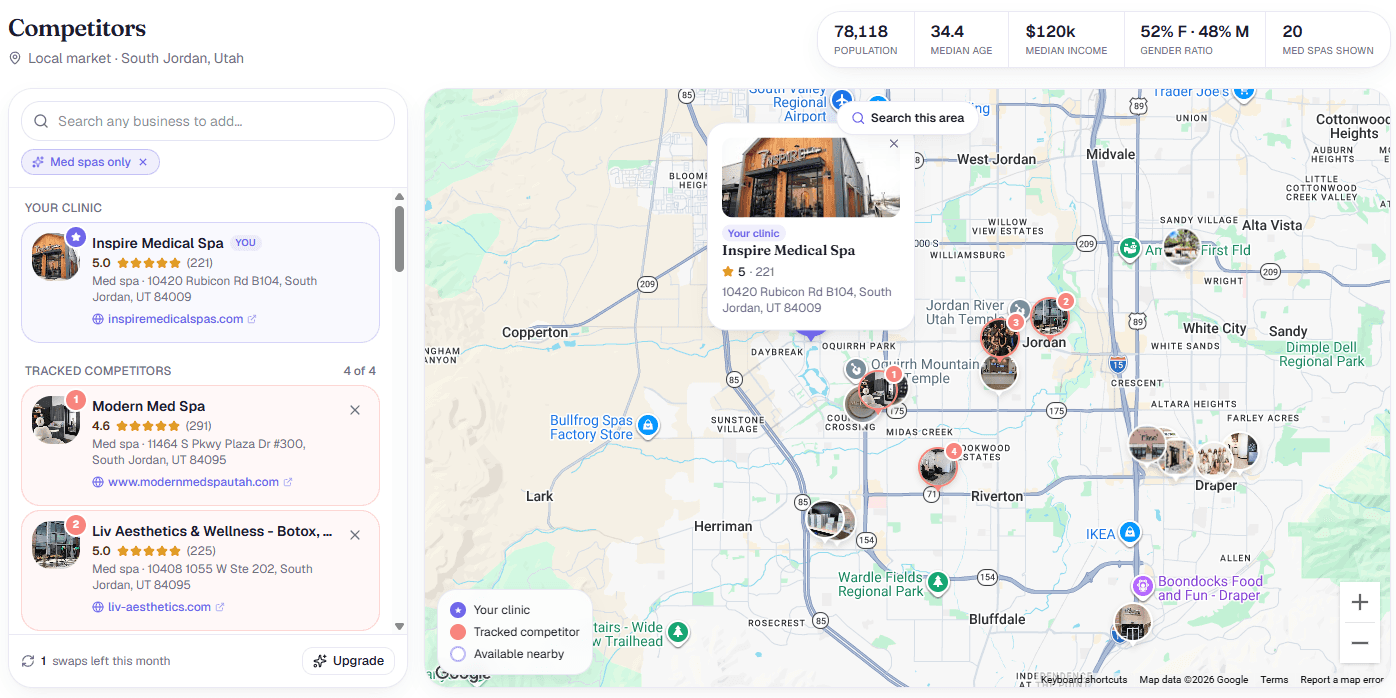Click the Inspire Medical Spa thumbnail in list
Screen dimensions: 1396x698
55,257
